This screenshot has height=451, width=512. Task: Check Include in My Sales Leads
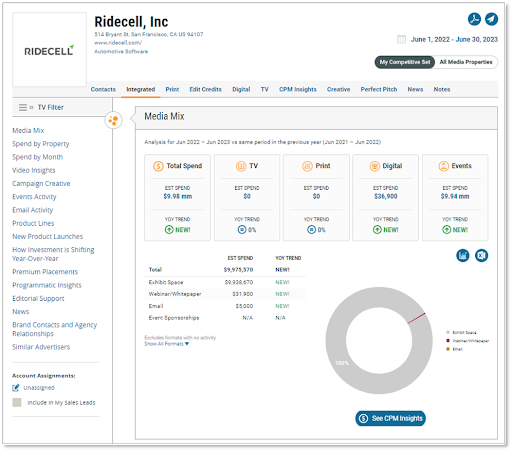pyautogui.click(x=17, y=402)
